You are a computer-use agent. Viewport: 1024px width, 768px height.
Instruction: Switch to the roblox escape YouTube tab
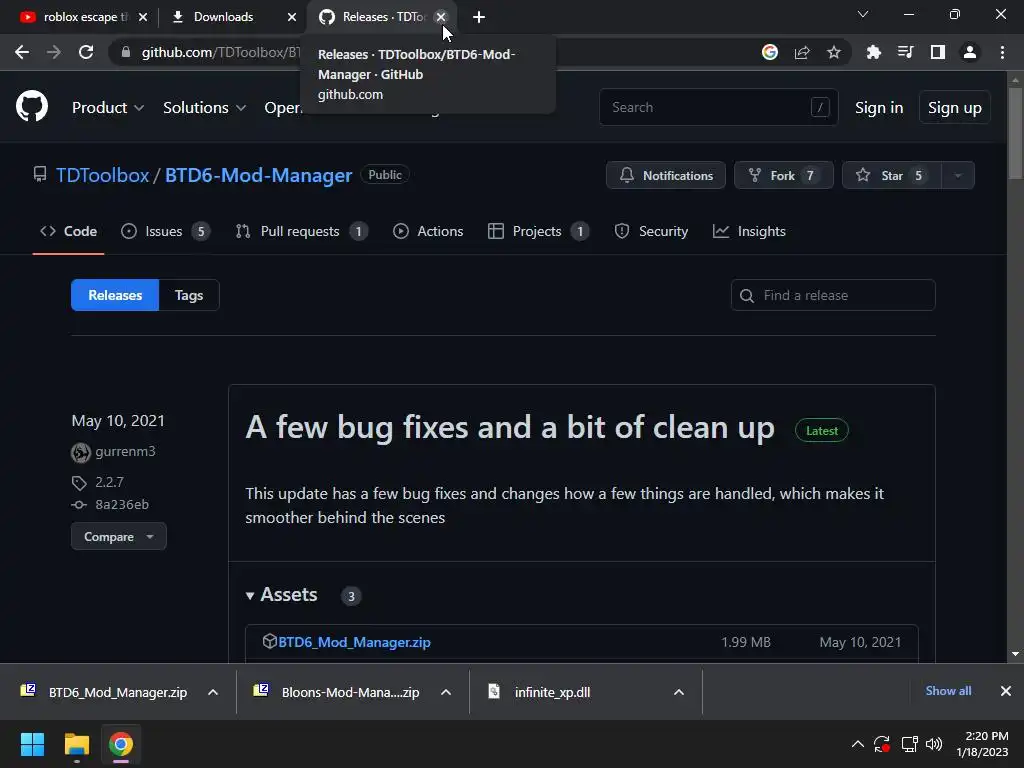(74, 17)
